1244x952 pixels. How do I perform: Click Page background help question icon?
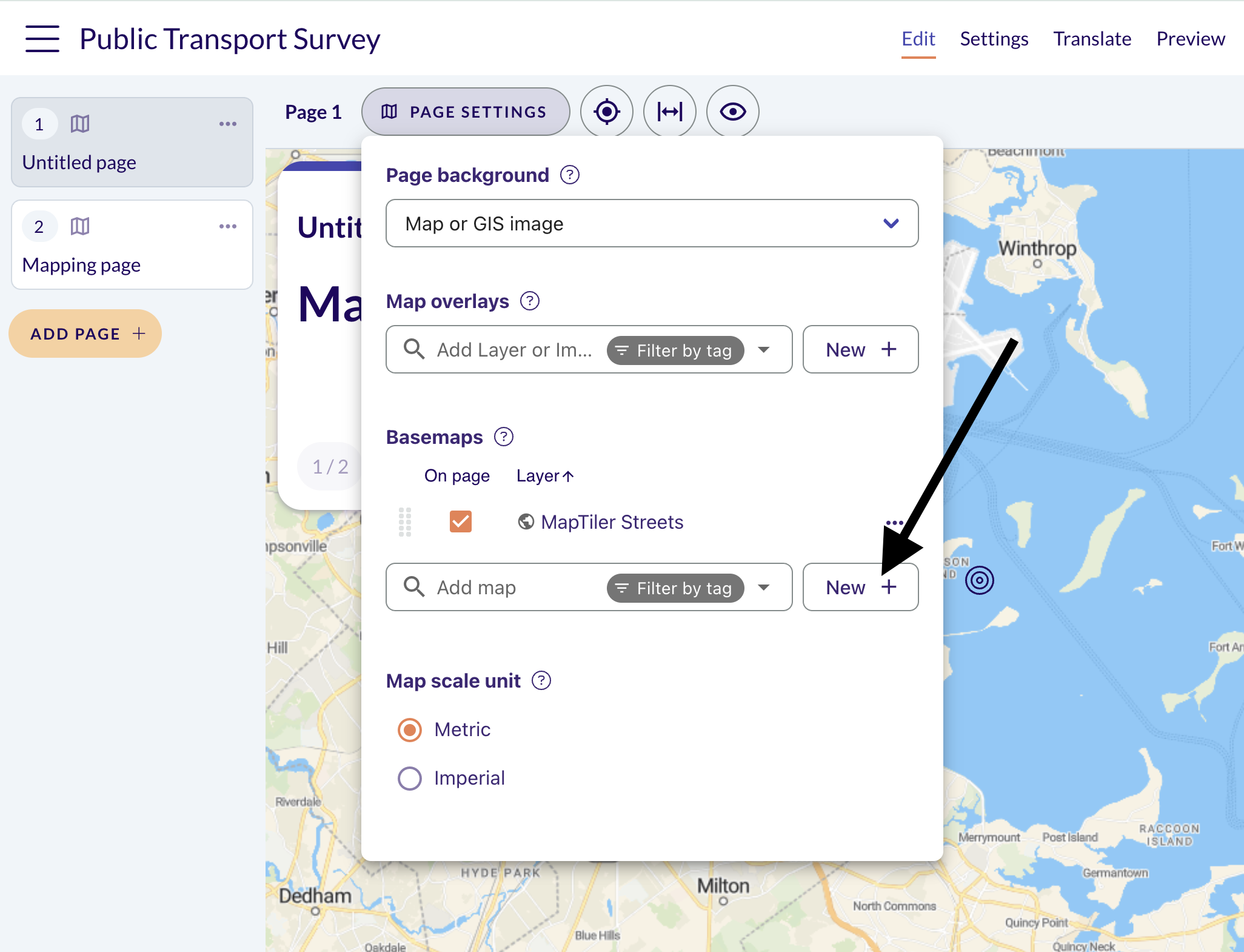click(x=570, y=175)
